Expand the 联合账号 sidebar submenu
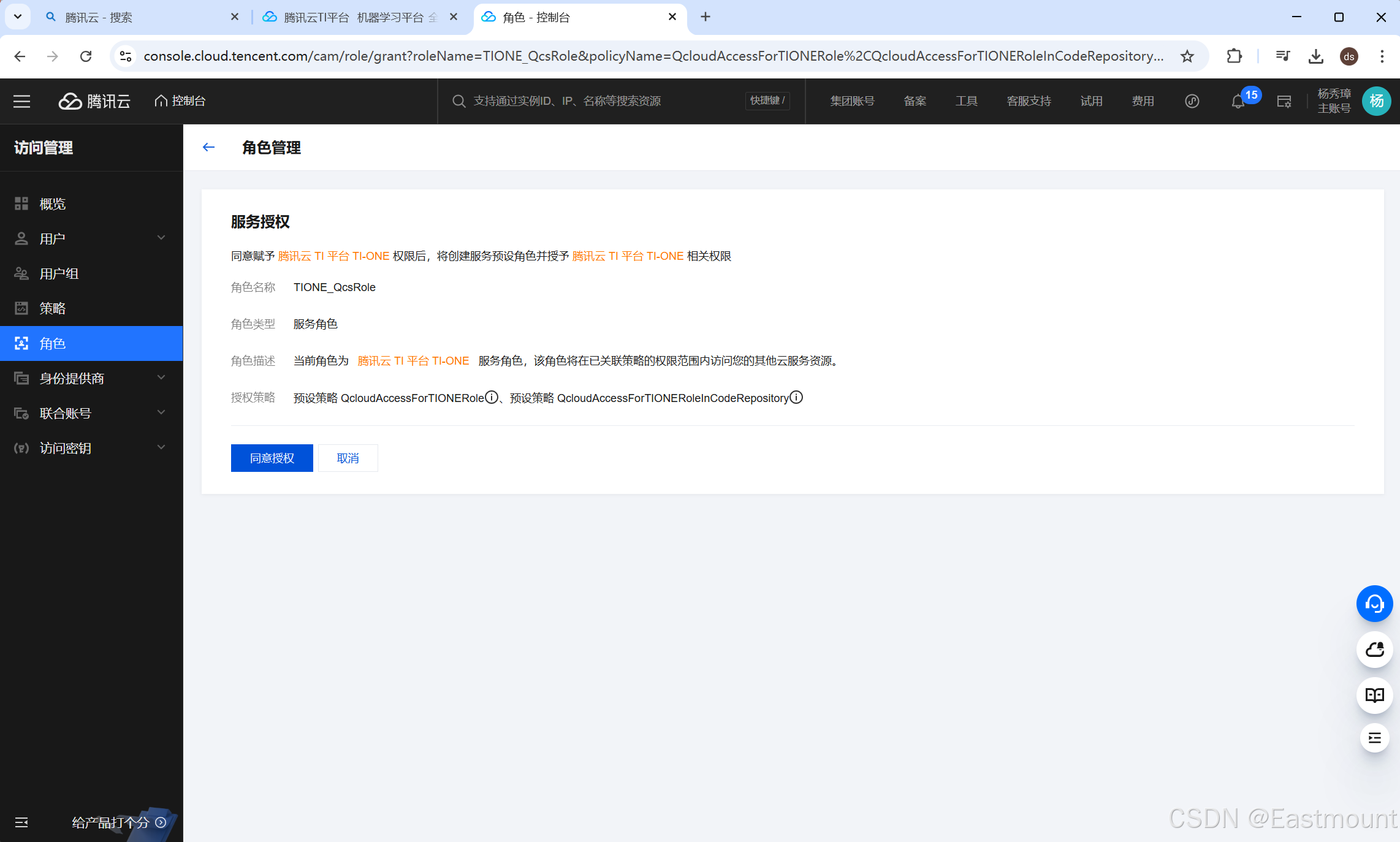Image resolution: width=1400 pixels, height=842 pixels. click(161, 413)
